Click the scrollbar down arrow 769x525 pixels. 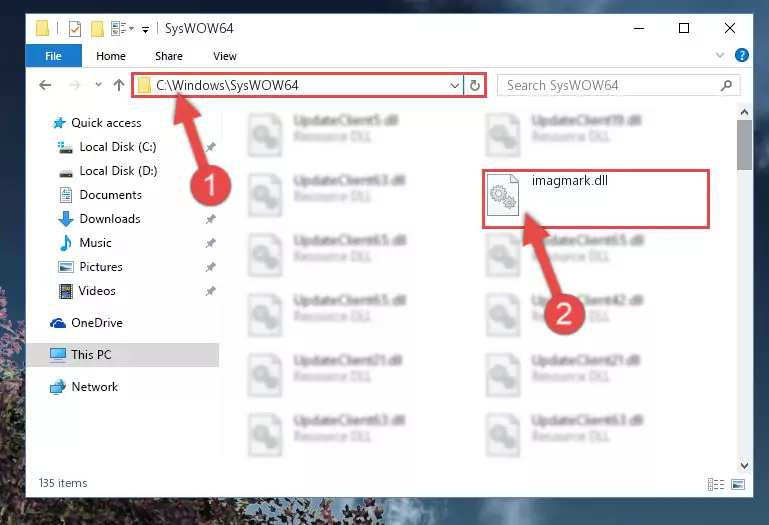[x=744, y=466]
